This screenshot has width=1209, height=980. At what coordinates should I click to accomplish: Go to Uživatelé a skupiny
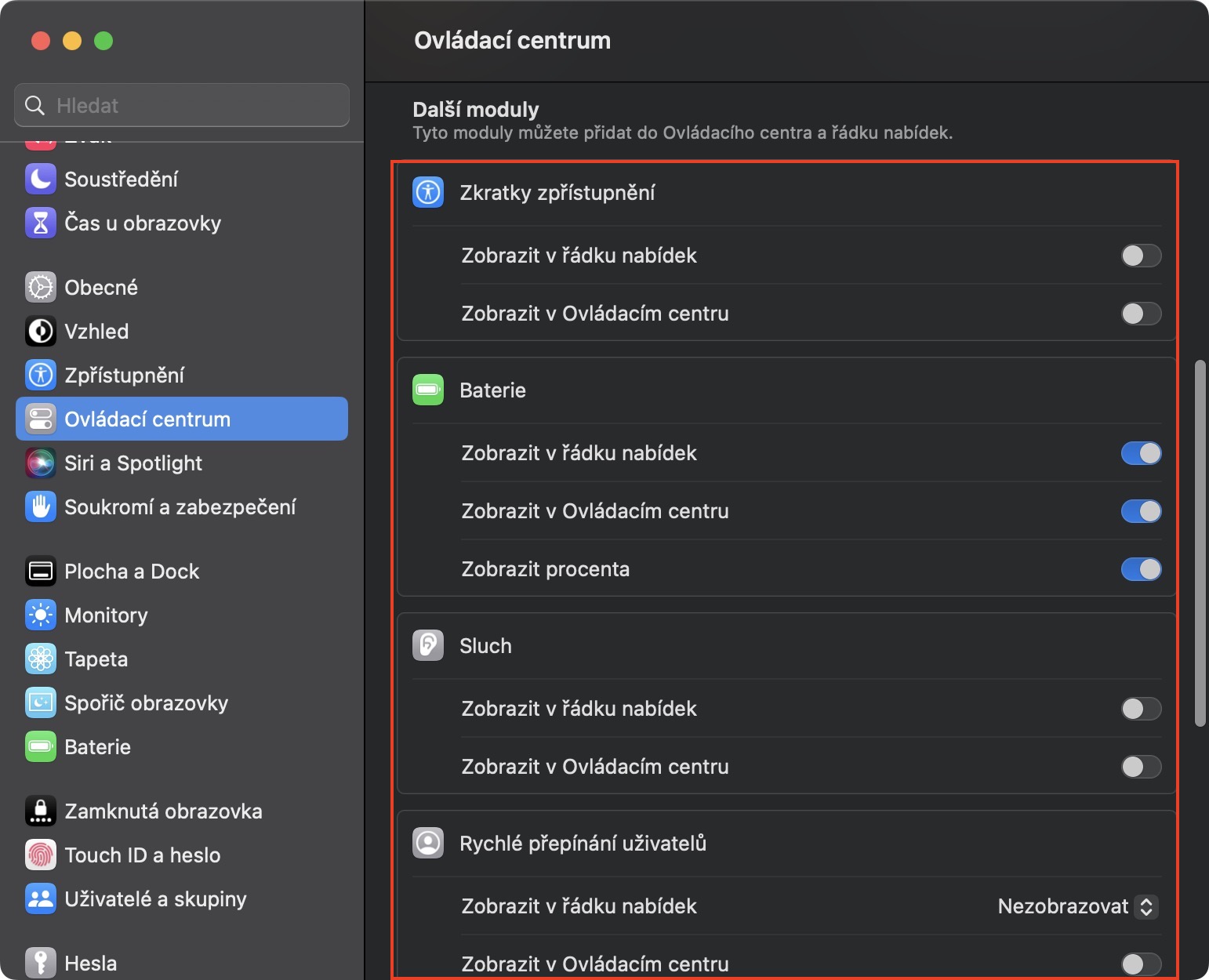(155, 898)
